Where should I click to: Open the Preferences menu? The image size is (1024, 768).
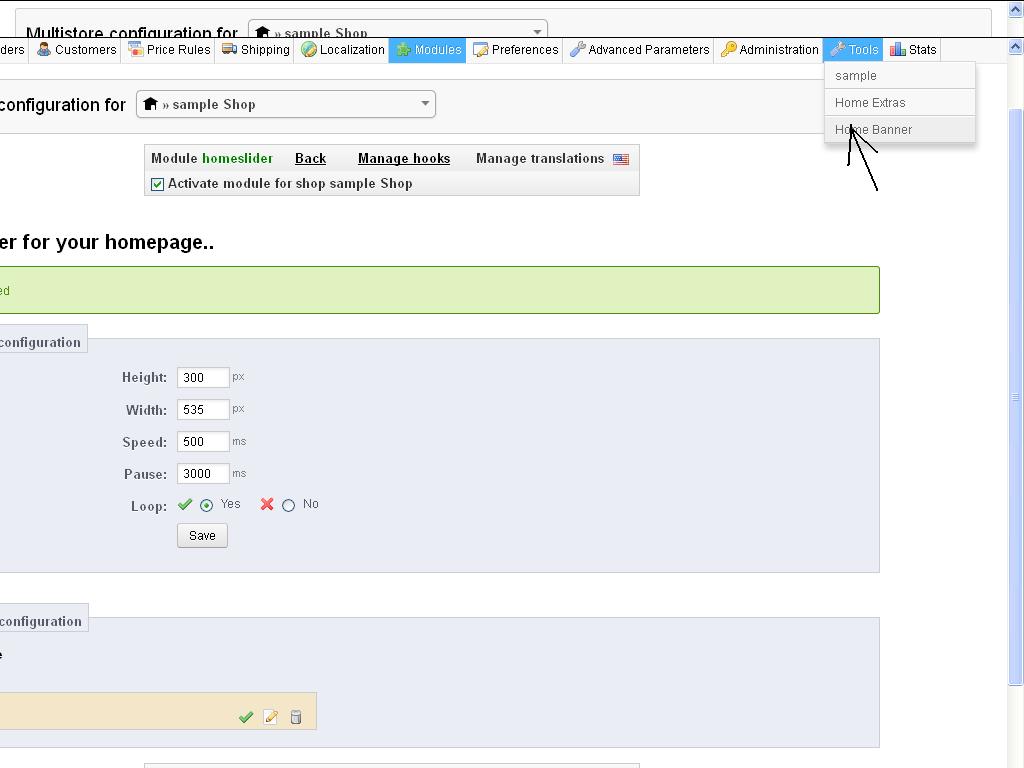[x=515, y=50]
